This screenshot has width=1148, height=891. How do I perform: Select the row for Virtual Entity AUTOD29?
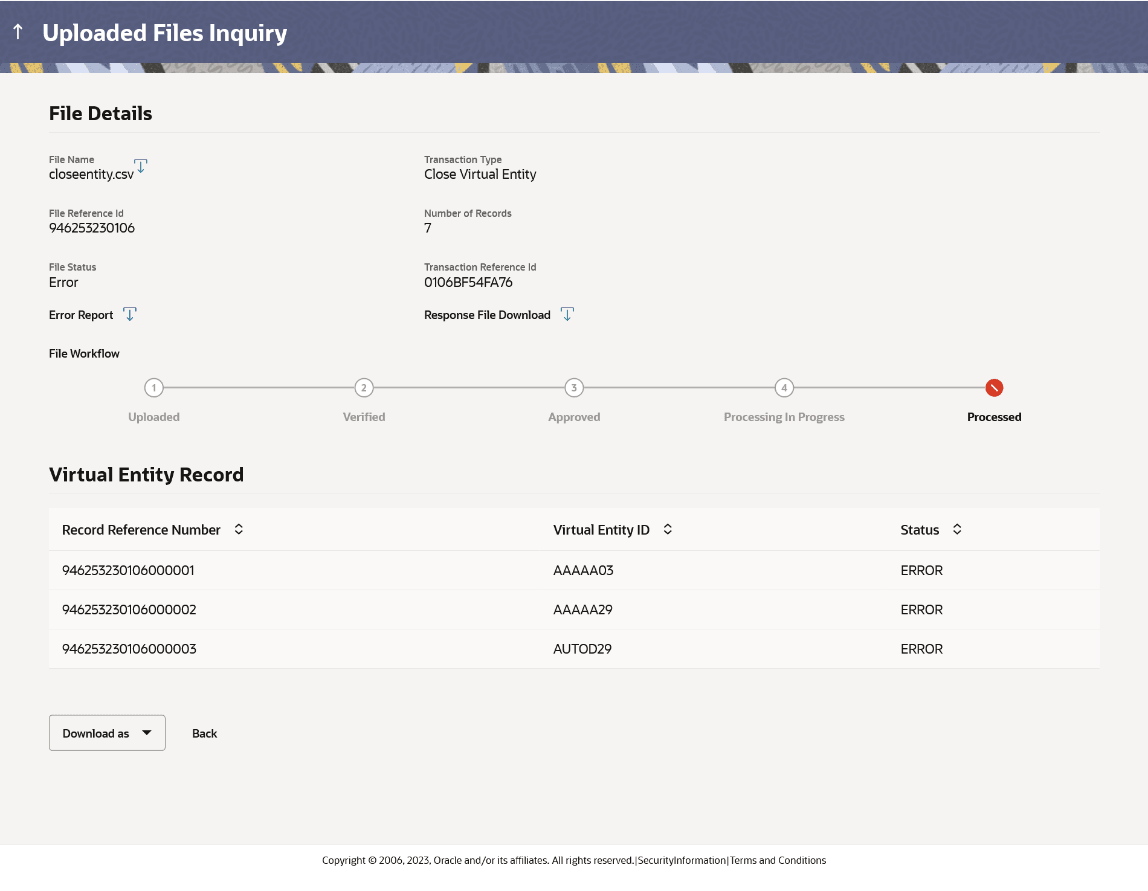point(581,648)
